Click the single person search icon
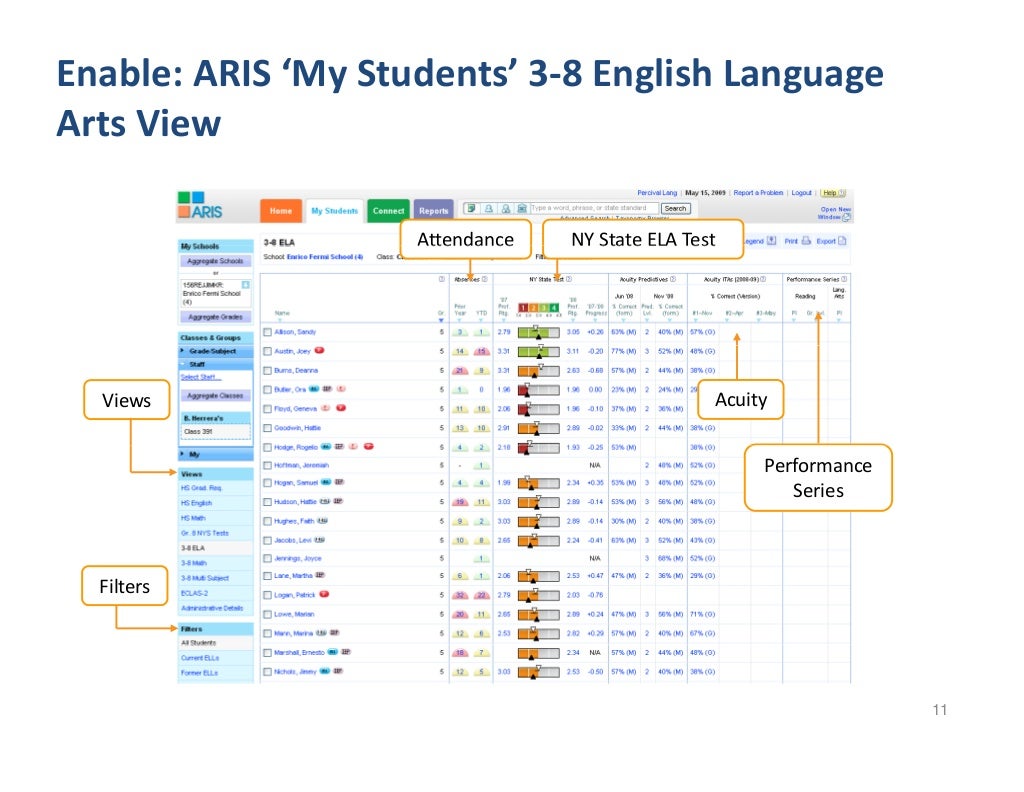The width and height of the screenshot is (1024, 792). 488,208
